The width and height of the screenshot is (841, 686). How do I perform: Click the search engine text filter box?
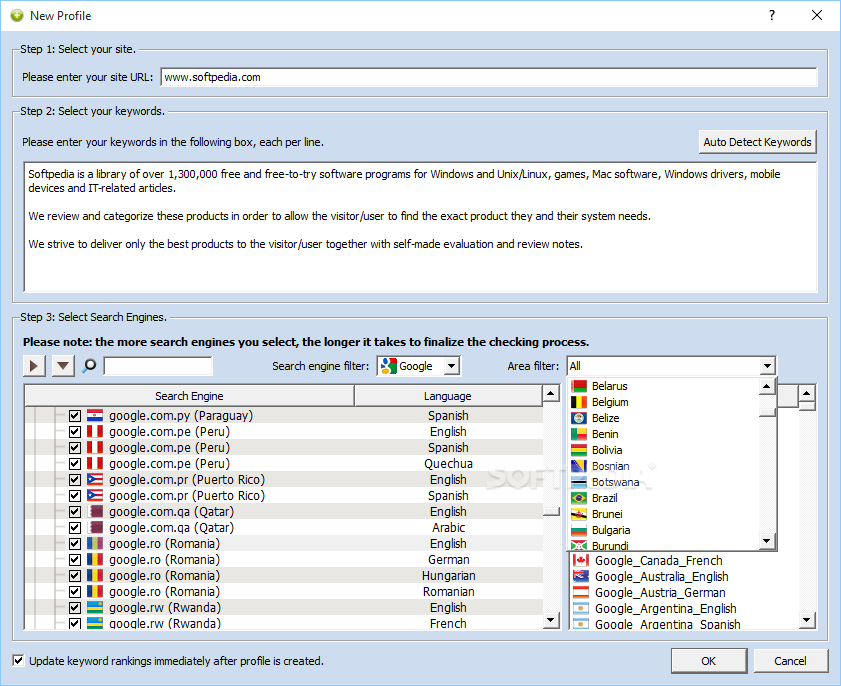tap(158, 366)
